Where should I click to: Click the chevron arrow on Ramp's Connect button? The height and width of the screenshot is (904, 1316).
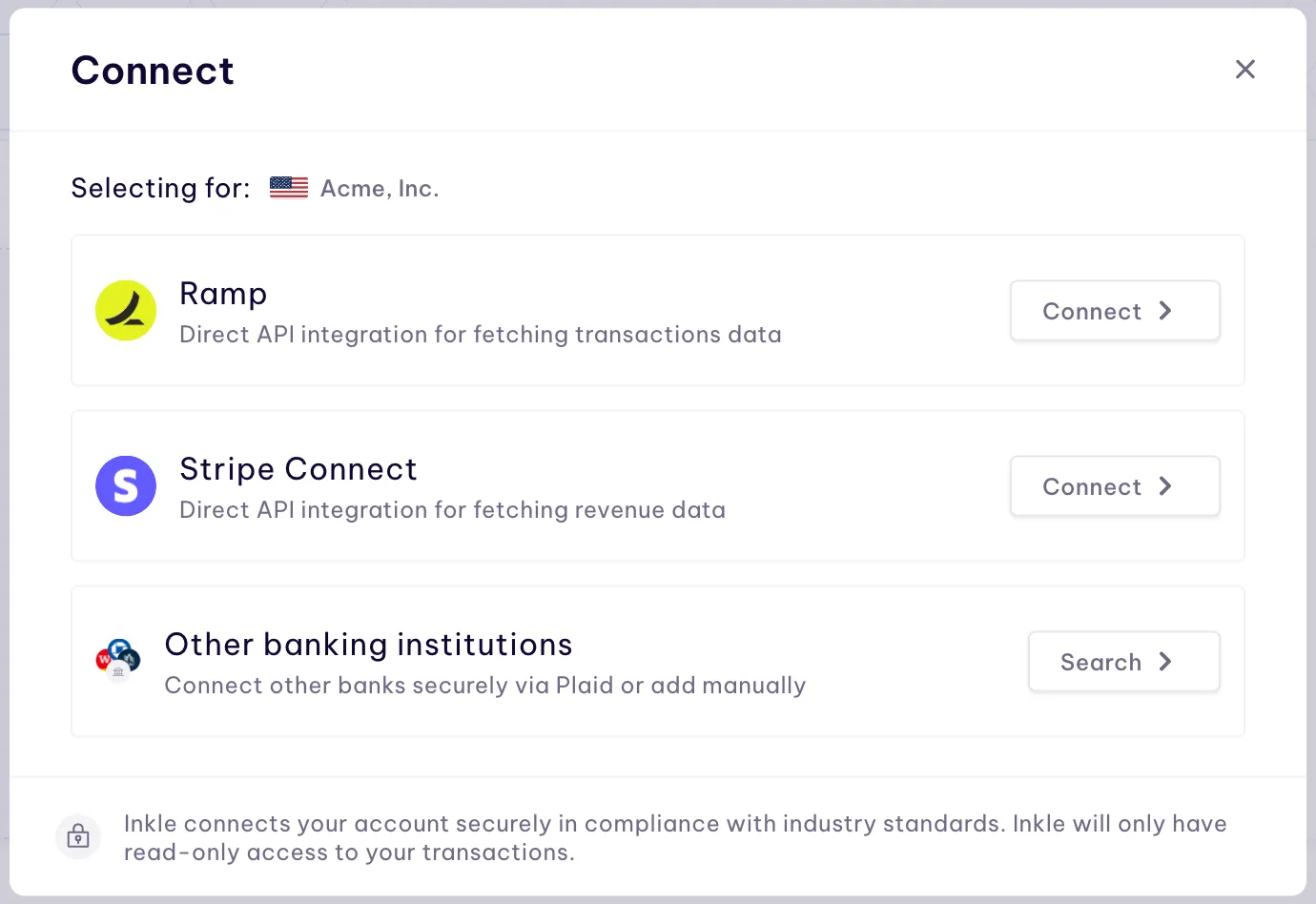[1165, 311]
